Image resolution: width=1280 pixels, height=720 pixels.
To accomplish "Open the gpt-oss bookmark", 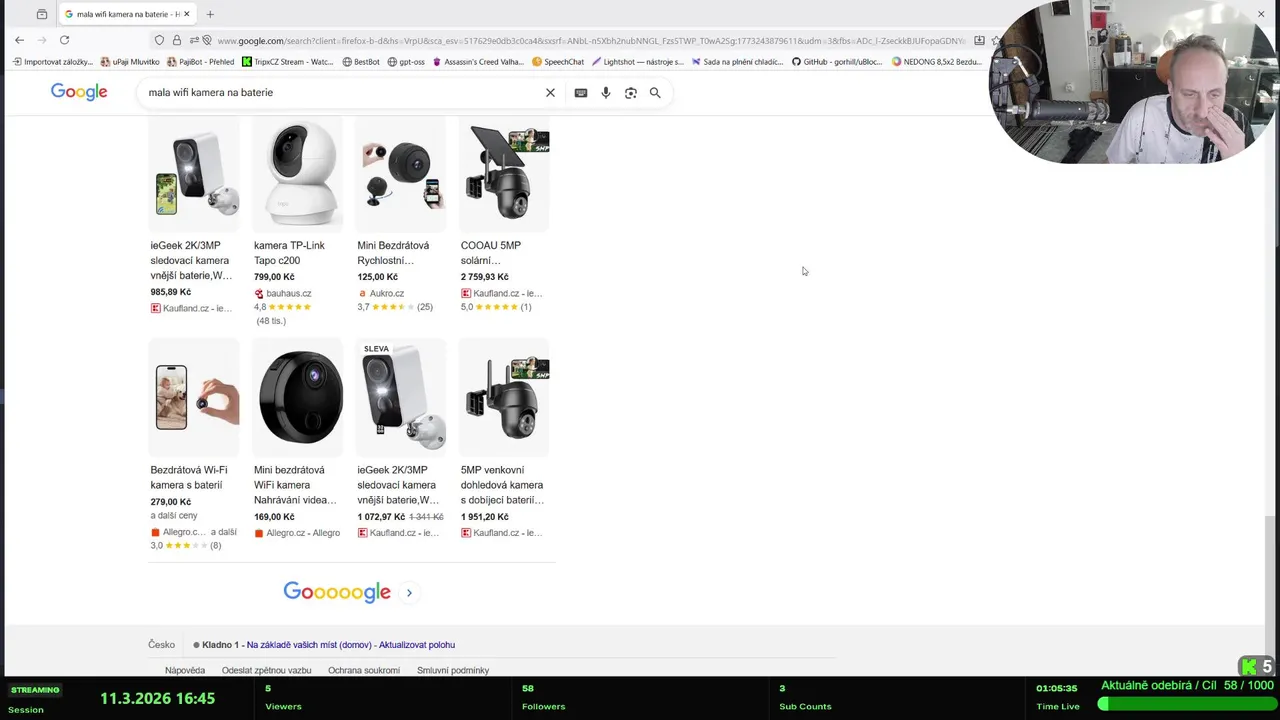I will tap(406, 62).
